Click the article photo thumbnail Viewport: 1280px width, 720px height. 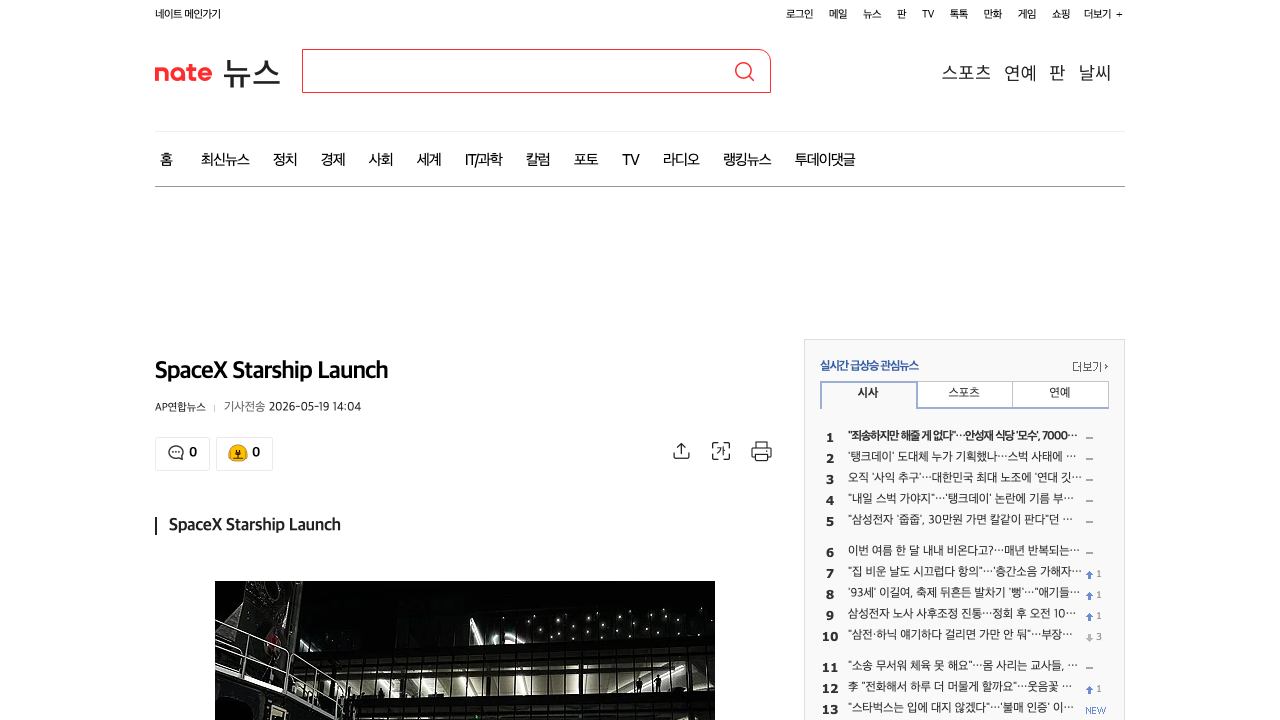pyautogui.click(x=465, y=650)
